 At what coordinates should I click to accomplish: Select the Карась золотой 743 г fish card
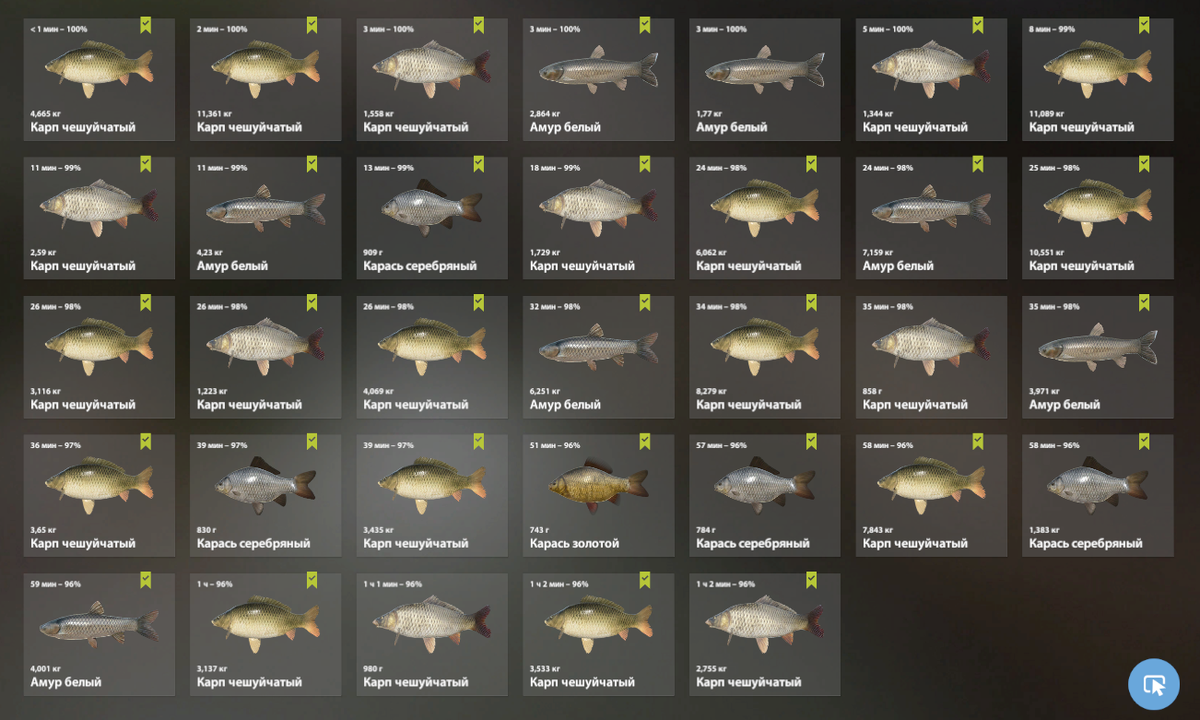[599, 496]
